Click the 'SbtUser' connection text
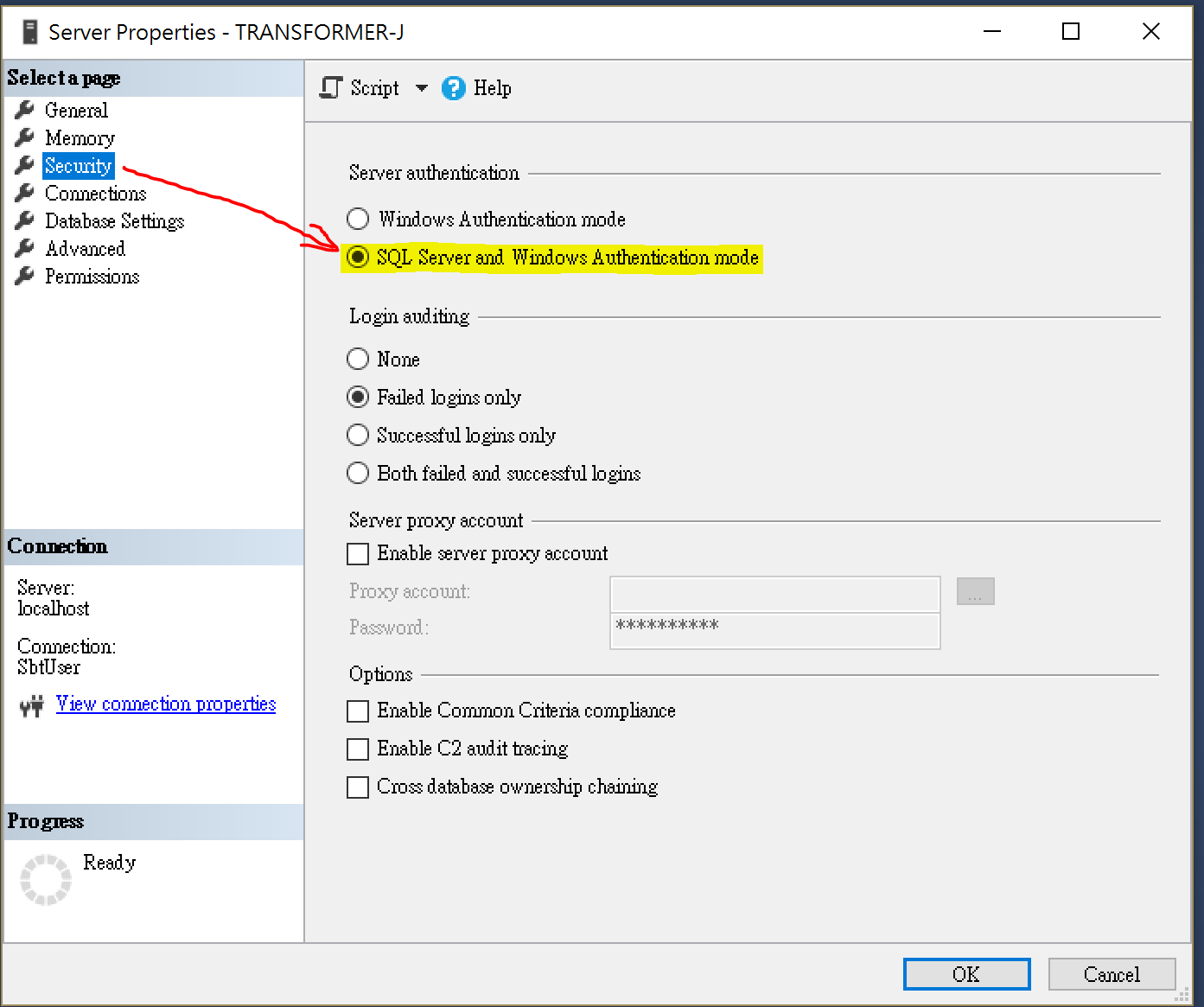 tap(49, 667)
